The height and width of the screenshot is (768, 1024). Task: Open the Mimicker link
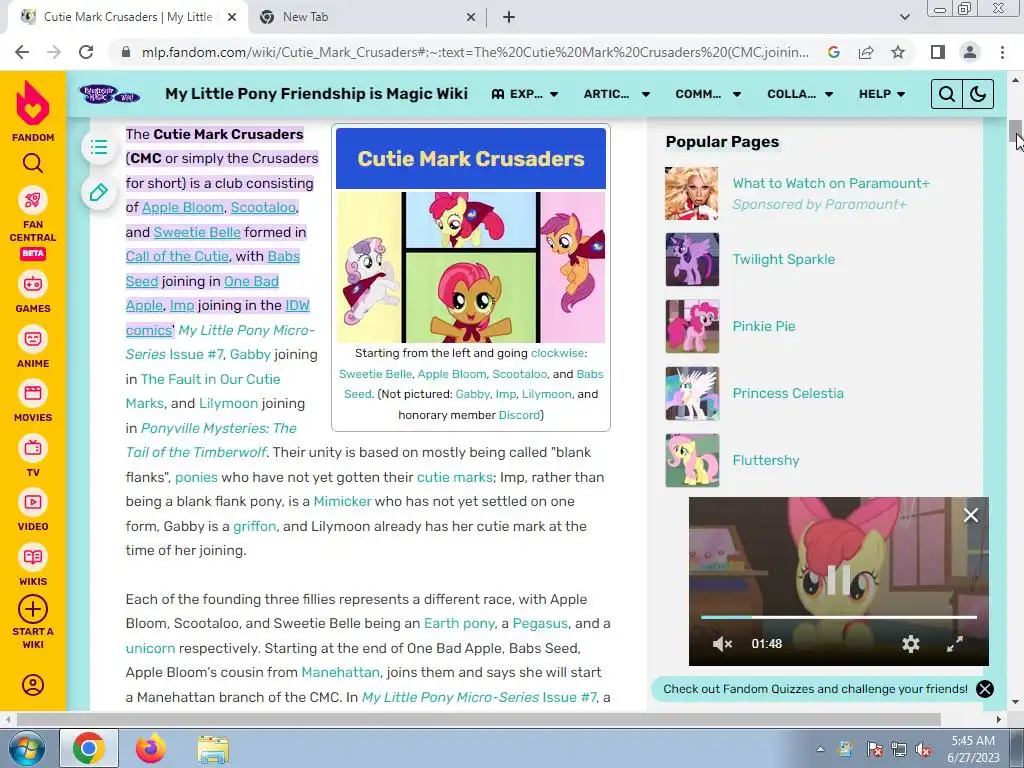342,502
